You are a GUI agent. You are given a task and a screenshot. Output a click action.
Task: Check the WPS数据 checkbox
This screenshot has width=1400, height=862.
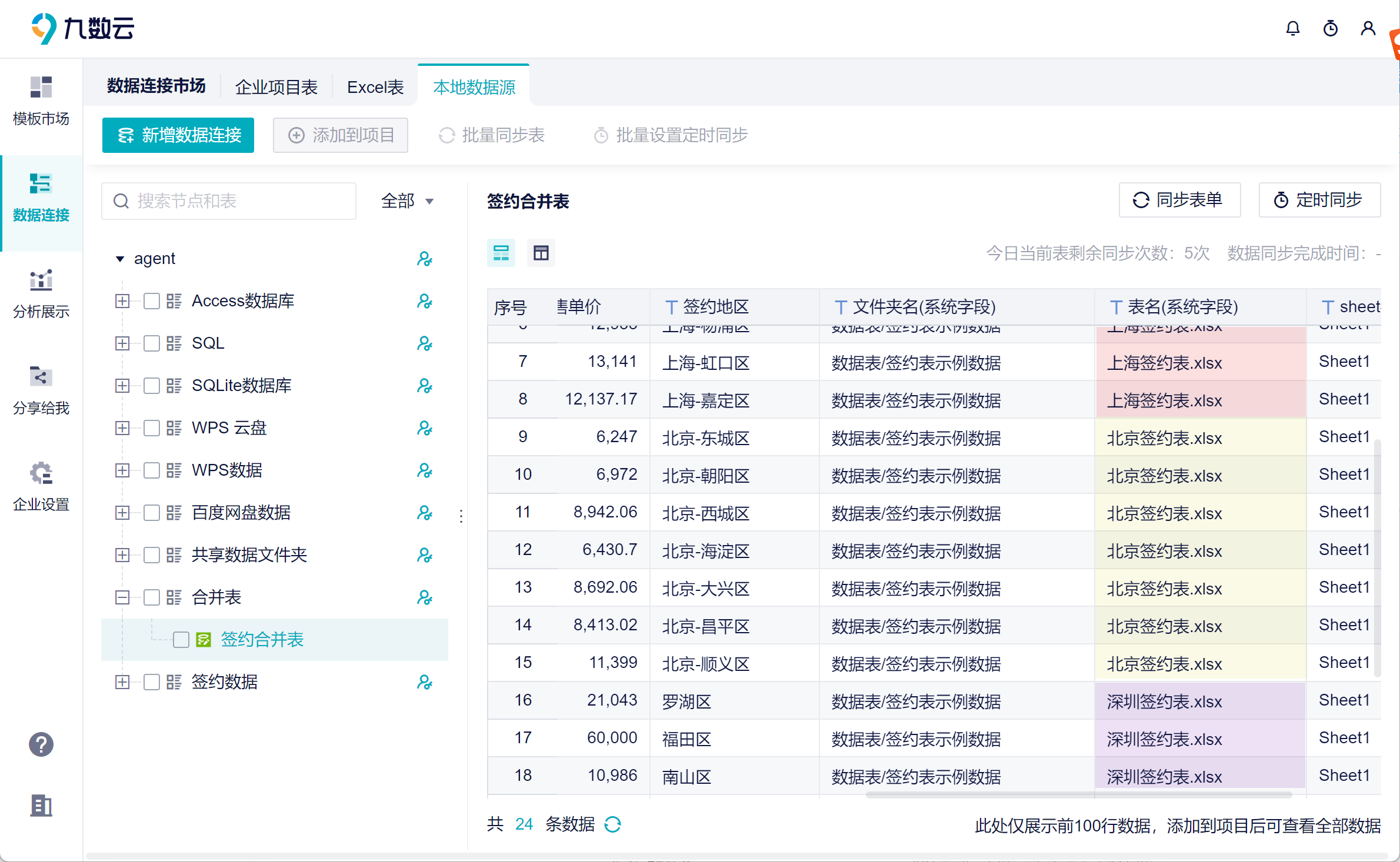(x=152, y=470)
